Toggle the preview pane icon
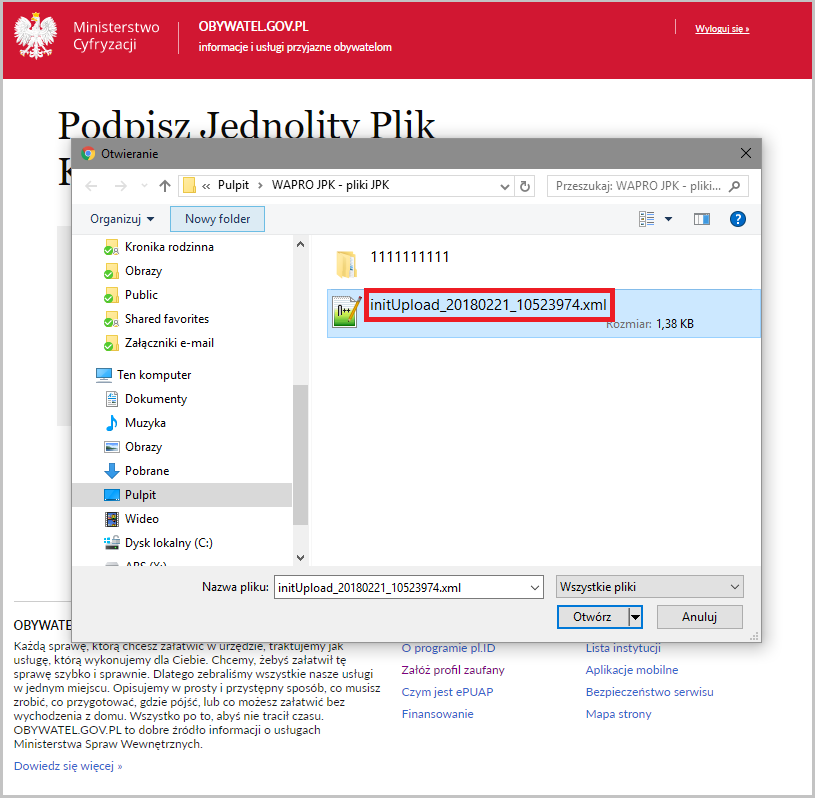The height and width of the screenshot is (798, 815). tap(702, 218)
